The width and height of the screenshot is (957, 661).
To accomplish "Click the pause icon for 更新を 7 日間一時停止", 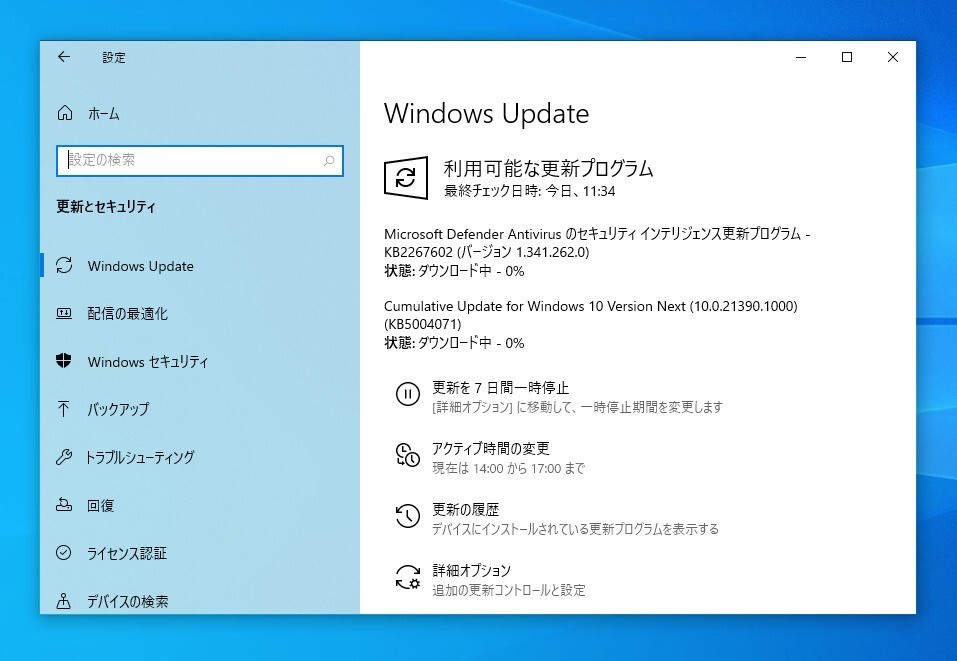I will [x=408, y=394].
